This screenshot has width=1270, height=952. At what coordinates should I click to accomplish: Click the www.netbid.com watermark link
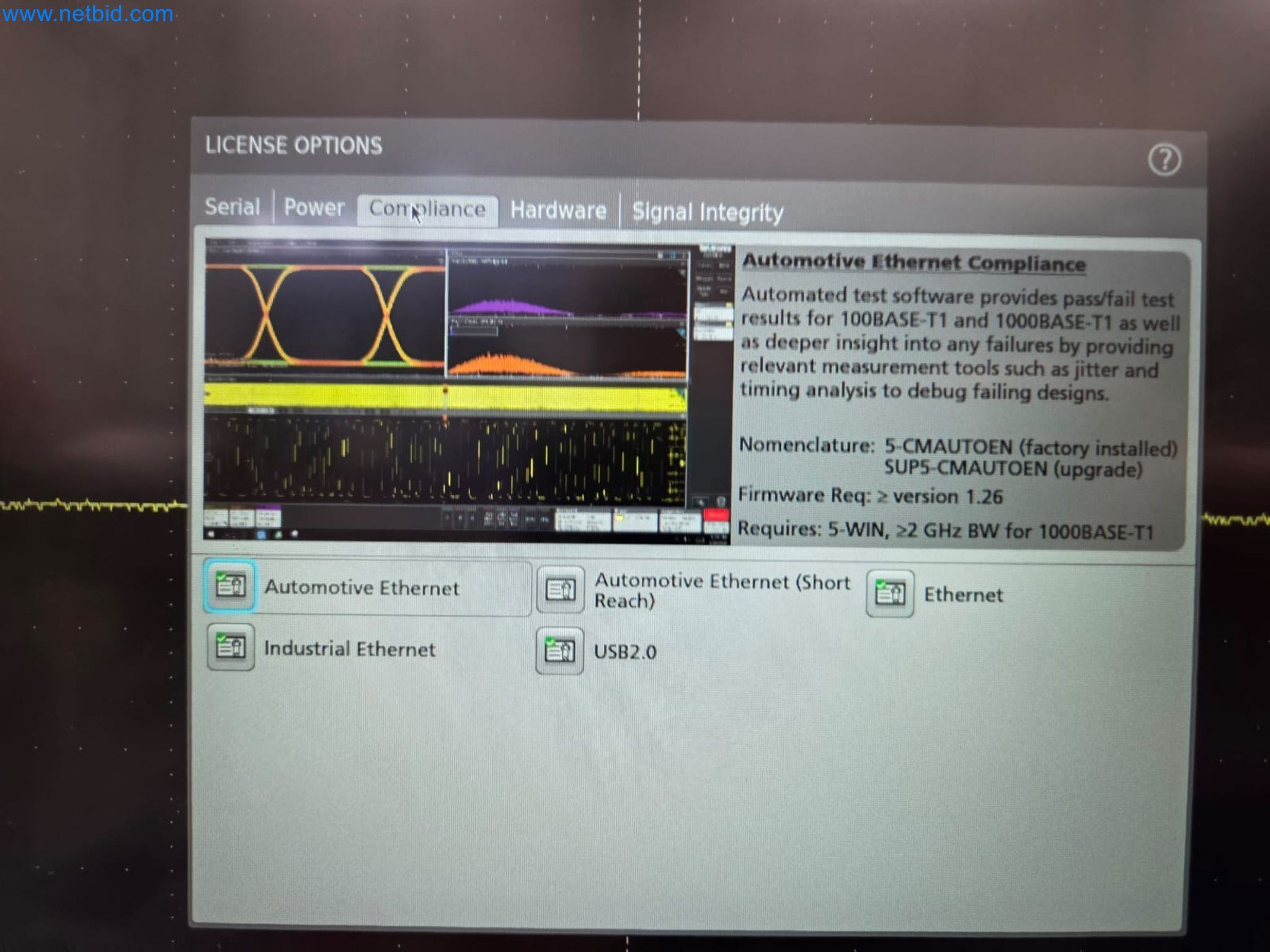click(x=87, y=14)
